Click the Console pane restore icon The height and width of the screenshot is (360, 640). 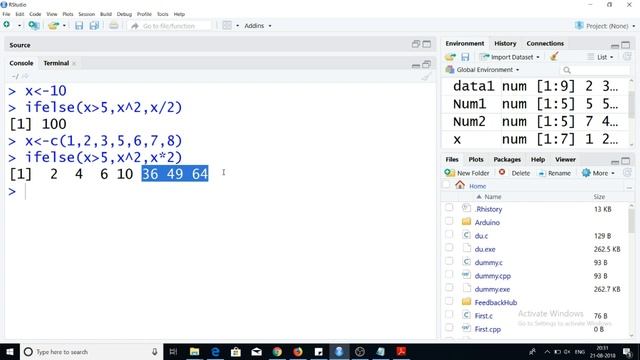click(x=427, y=64)
